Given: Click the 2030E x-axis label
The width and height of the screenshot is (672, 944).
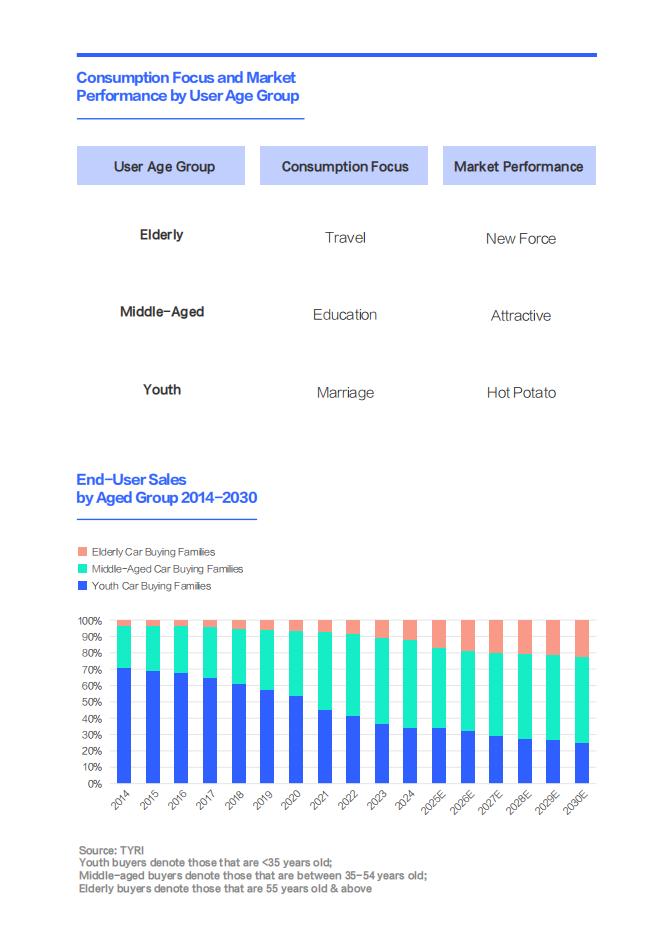Looking at the screenshot, I should tap(576, 803).
